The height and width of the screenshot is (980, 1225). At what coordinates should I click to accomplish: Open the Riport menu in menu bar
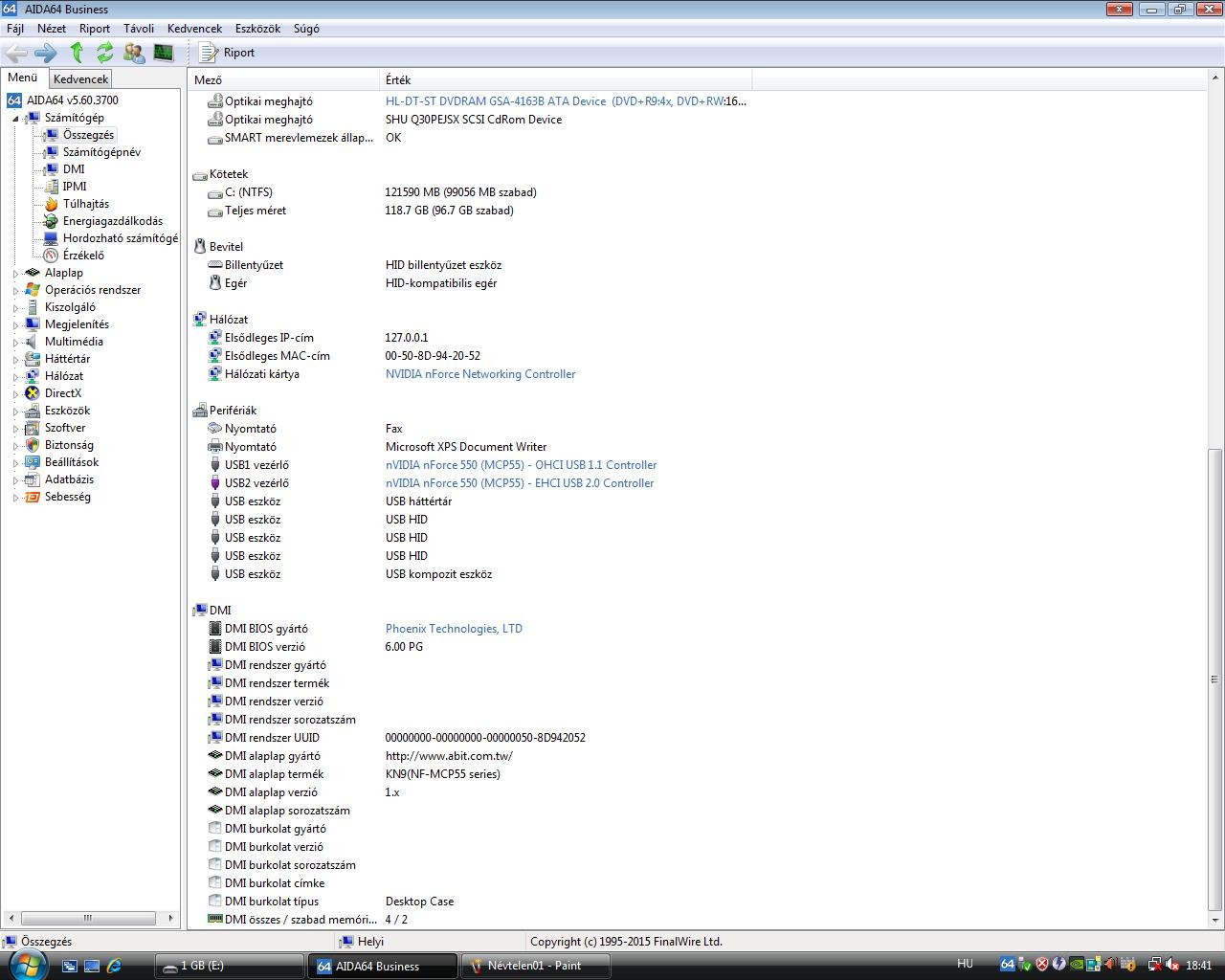(95, 29)
